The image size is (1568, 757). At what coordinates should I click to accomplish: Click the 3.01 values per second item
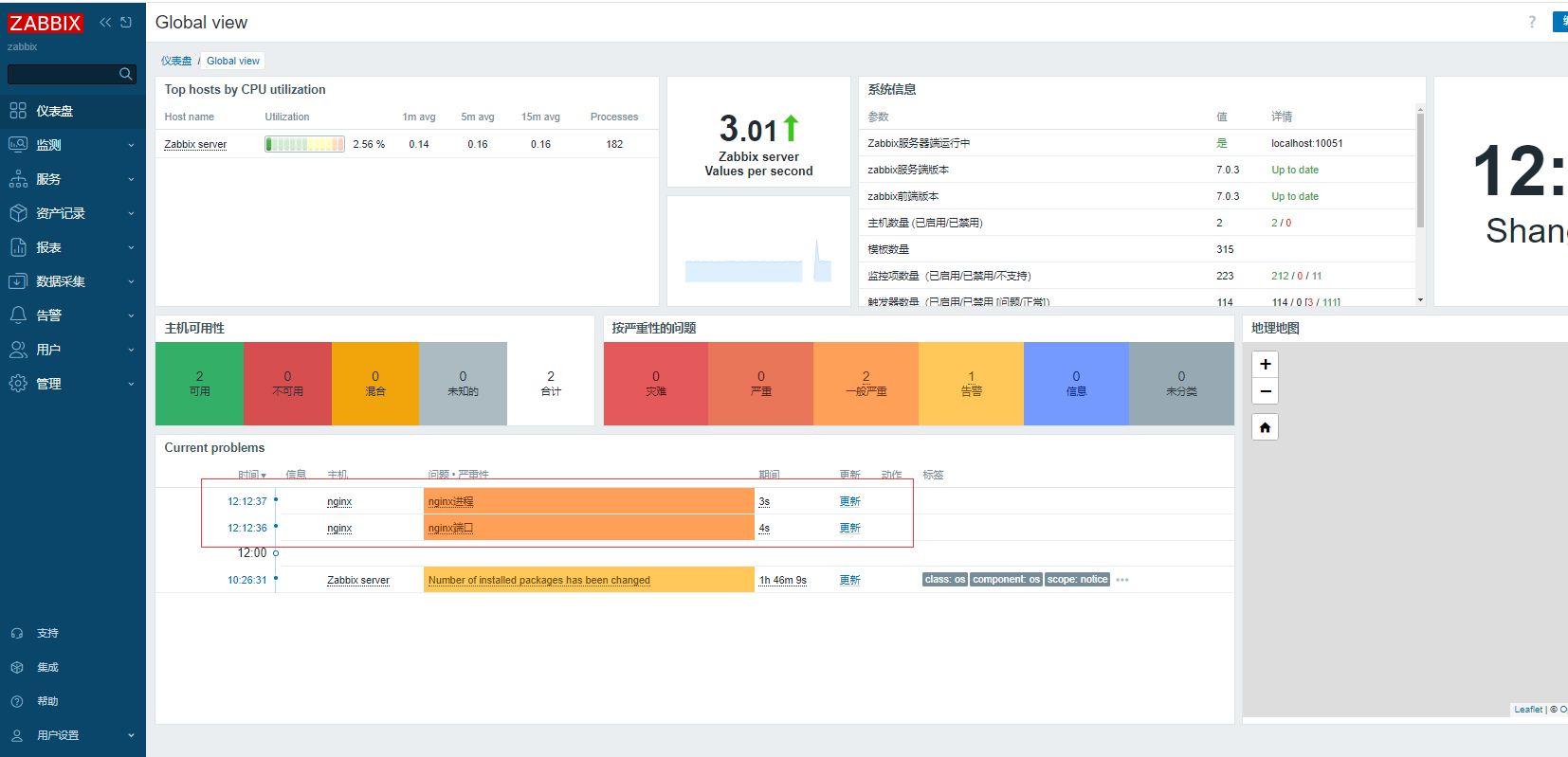coord(758,129)
